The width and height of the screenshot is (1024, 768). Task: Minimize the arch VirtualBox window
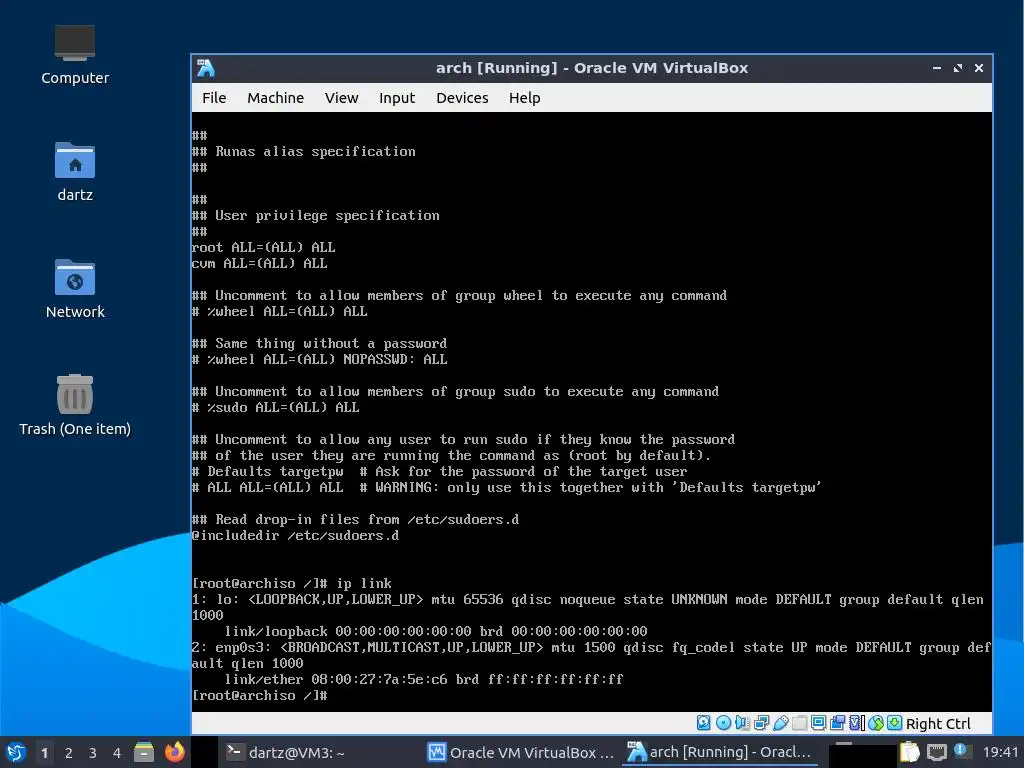tap(937, 68)
